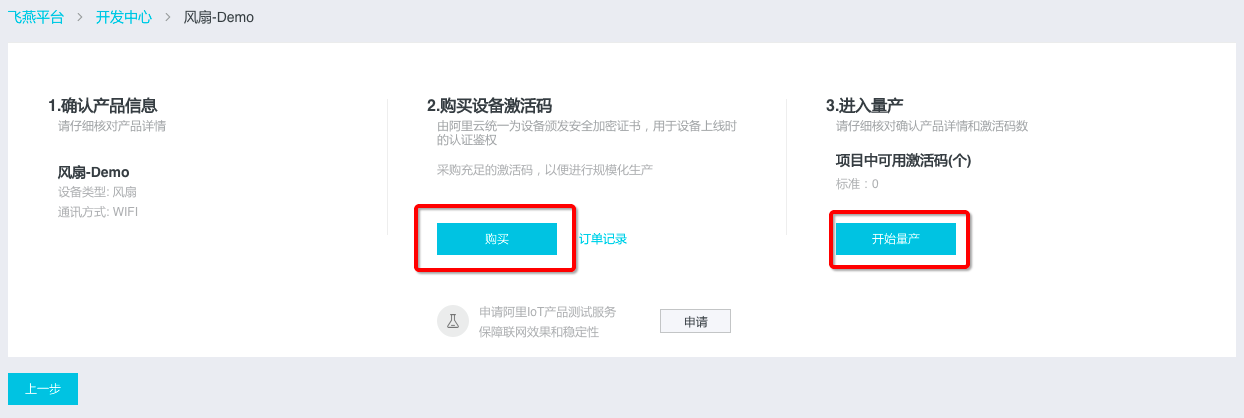Click the 1.确认产品信息 step heading

coord(102,106)
